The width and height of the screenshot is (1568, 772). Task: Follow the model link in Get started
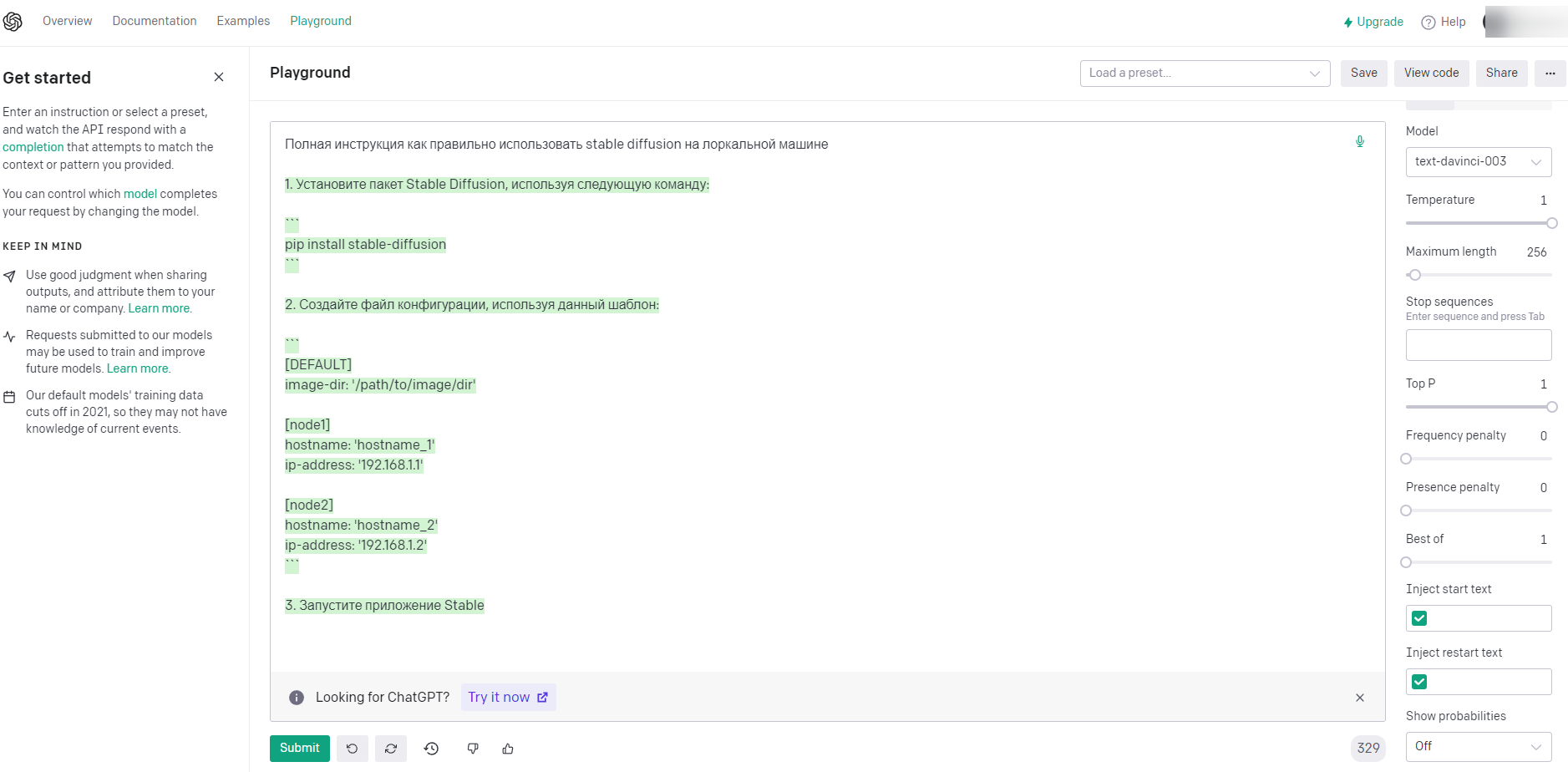pyautogui.click(x=140, y=194)
